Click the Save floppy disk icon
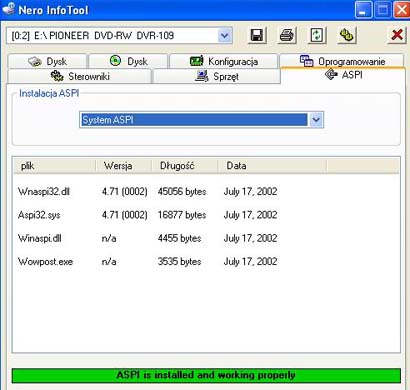410x390 pixels. point(257,35)
